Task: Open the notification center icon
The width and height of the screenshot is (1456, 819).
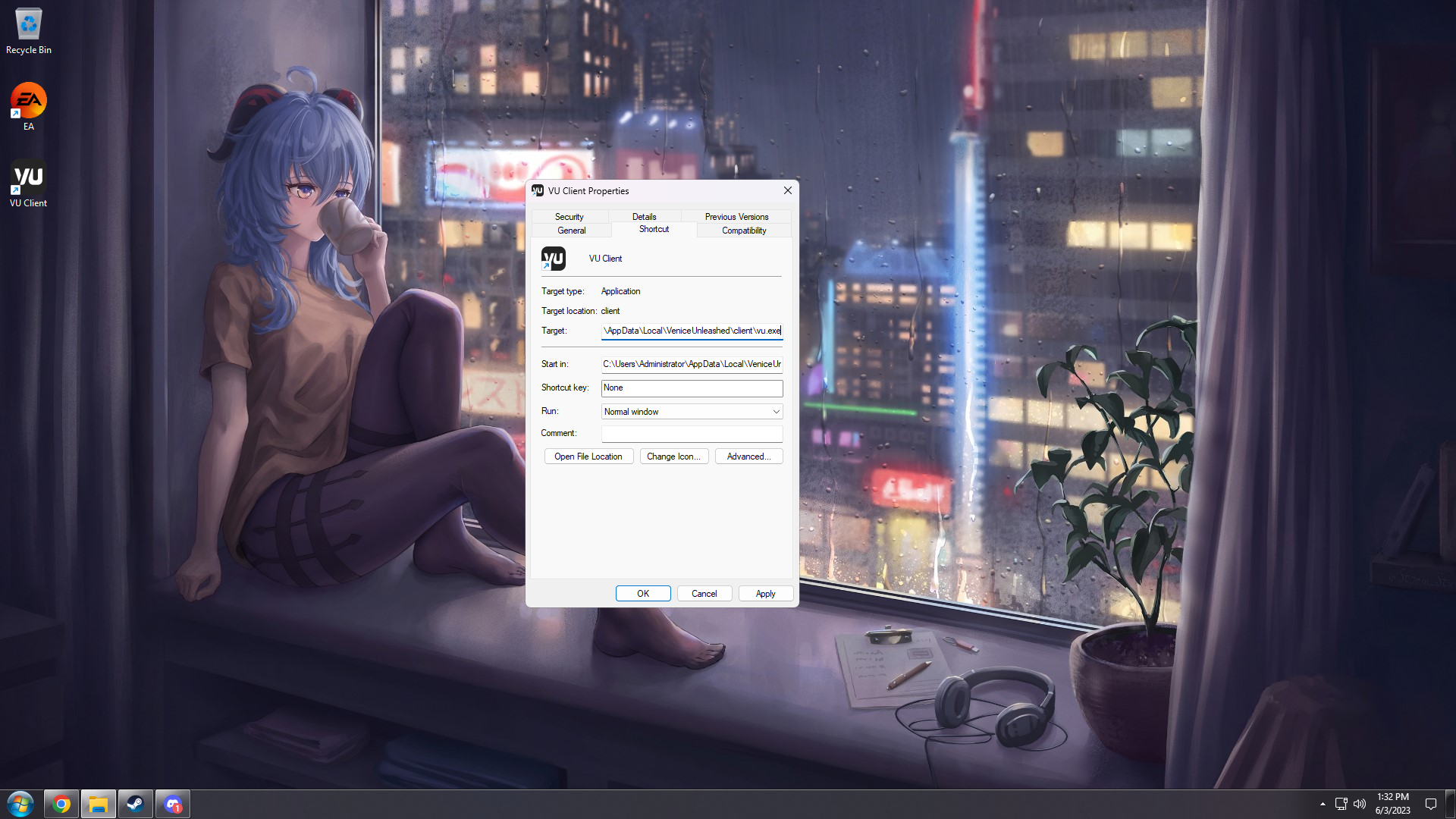Action: [x=1430, y=804]
